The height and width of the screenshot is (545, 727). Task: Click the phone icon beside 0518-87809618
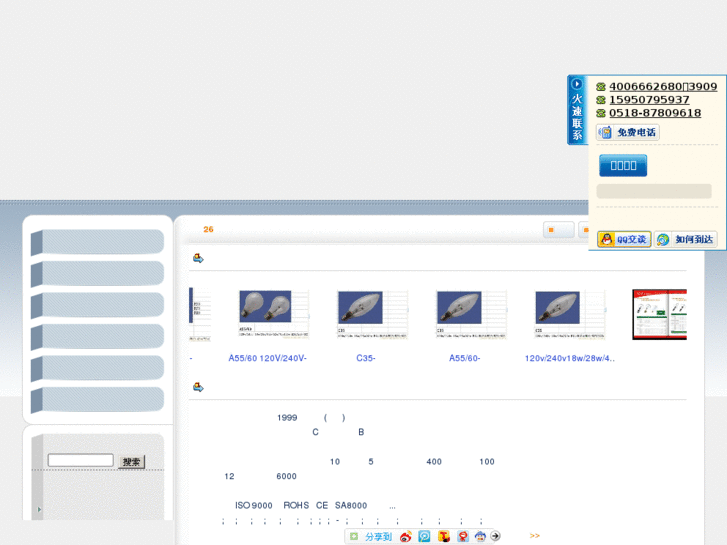point(601,113)
